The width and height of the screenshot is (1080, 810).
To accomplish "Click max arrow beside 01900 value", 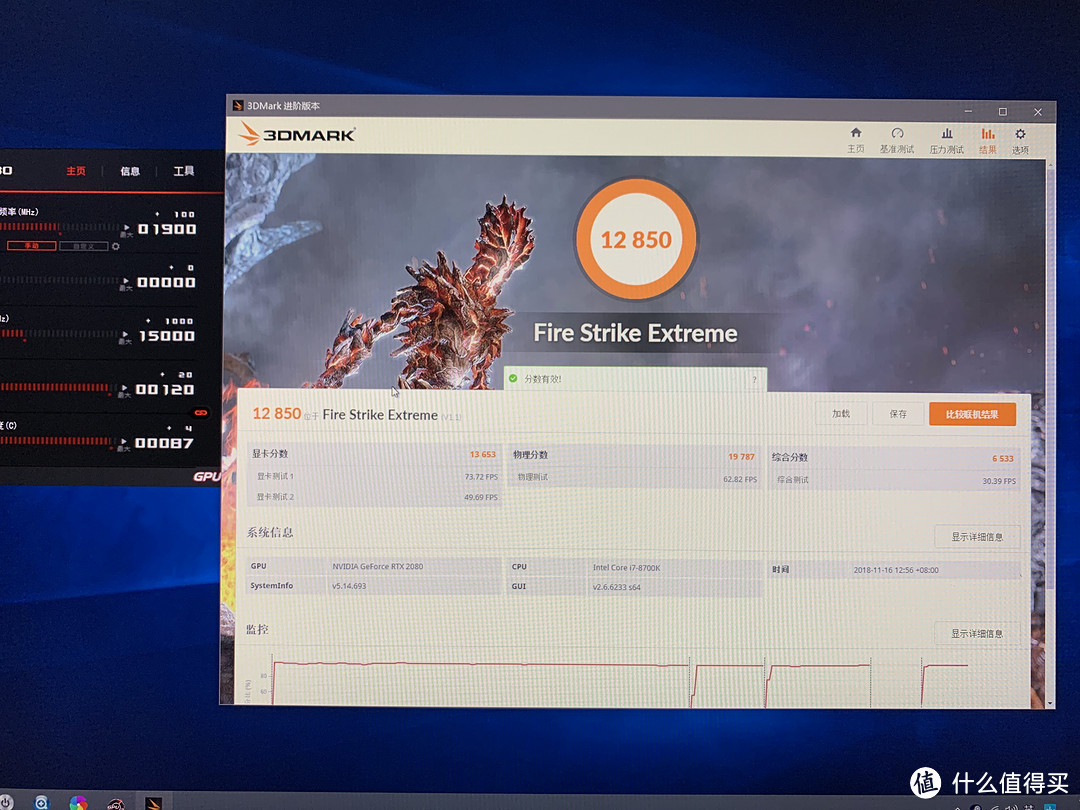I will pos(125,229).
